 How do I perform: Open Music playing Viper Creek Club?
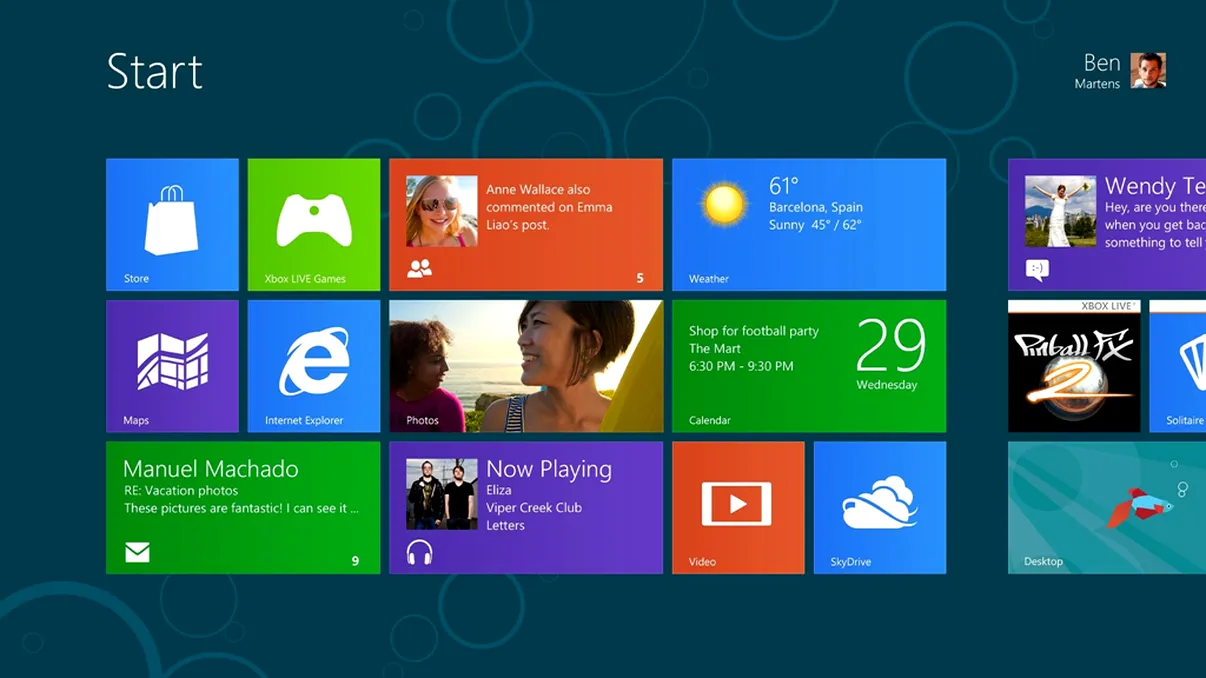(x=525, y=507)
